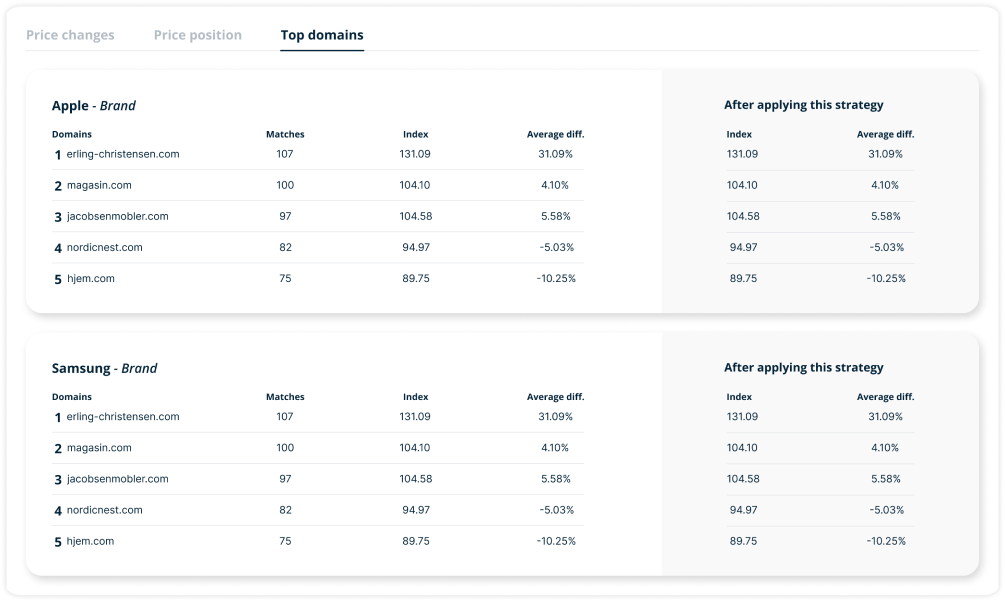
Task: Click the Domains column header in Samsung table
Action: [x=72, y=397]
